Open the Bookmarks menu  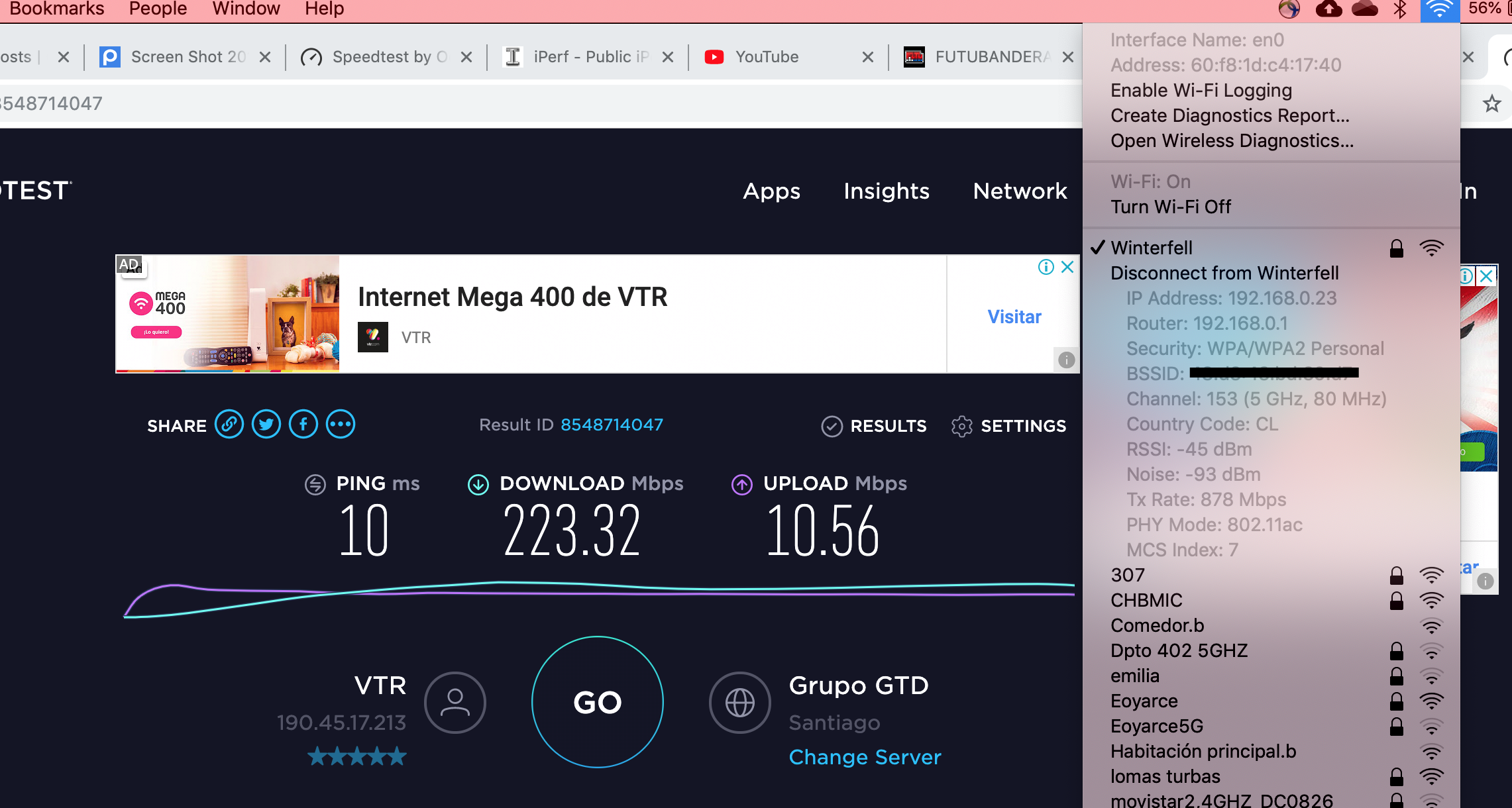[x=57, y=9]
